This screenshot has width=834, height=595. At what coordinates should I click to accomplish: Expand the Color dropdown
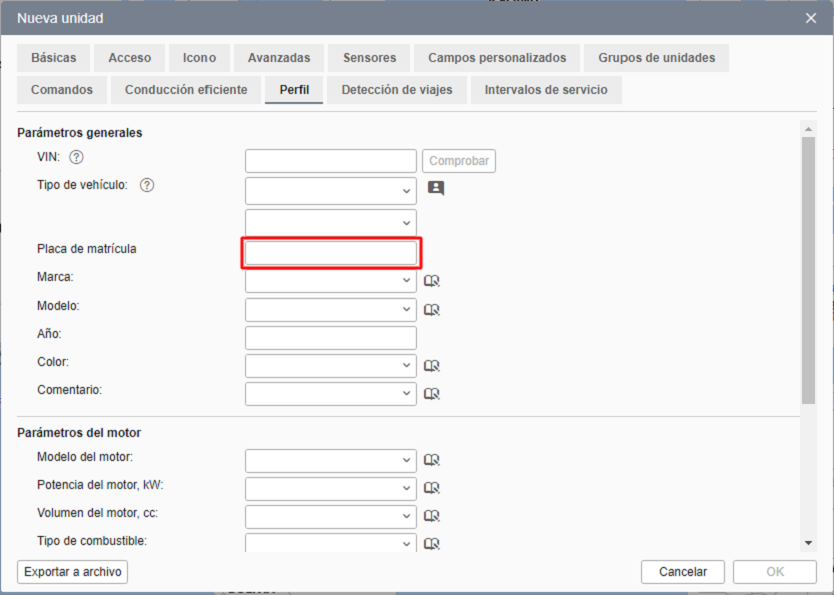click(x=331, y=365)
